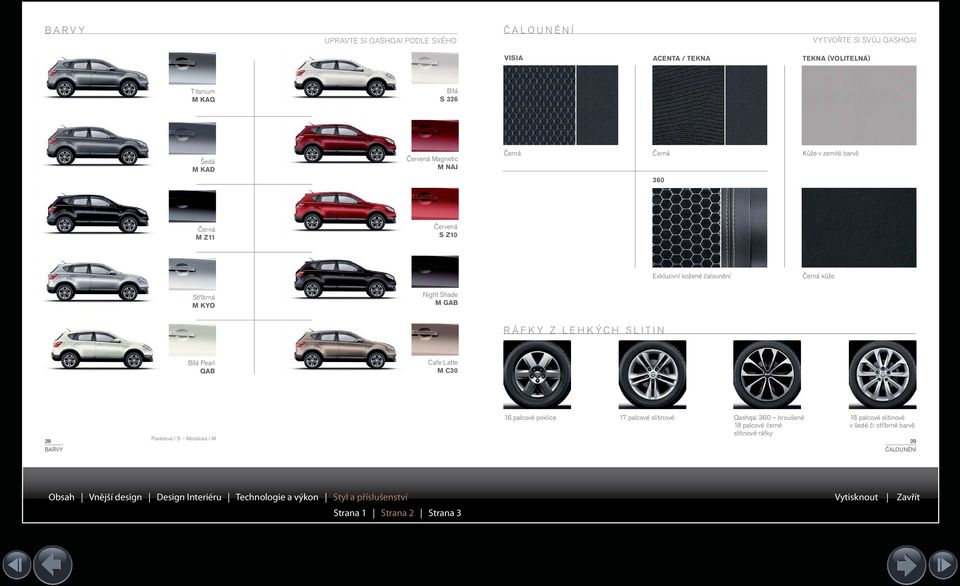The width and height of the screenshot is (960, 586).
Task: Select the Bílá Pearl QAB paint swatch
Action: click(192, 340)
